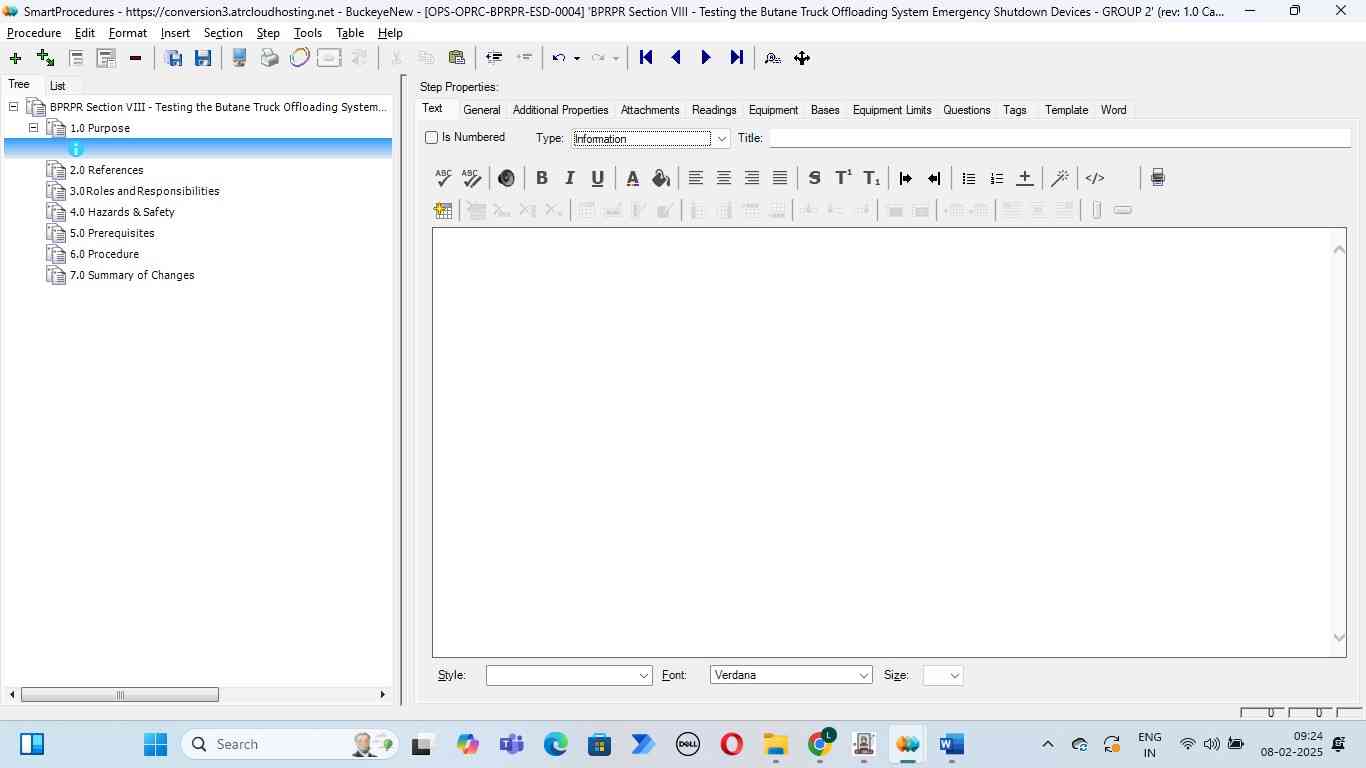Click the magic wand icon
The width and height of the screenshot is (1366, 768).
click(1060, 178)
